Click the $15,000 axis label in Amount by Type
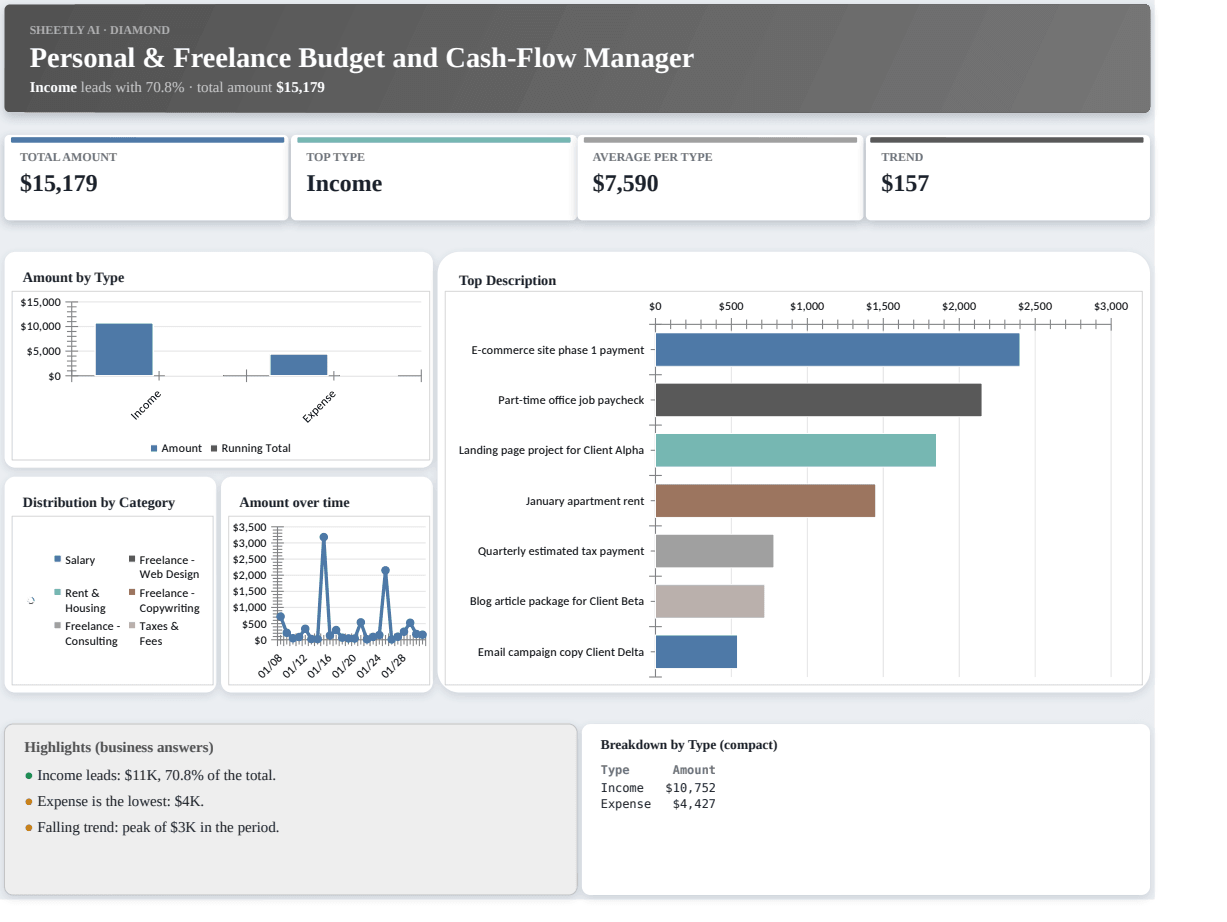1227x922 pixels. pos(41,302)
